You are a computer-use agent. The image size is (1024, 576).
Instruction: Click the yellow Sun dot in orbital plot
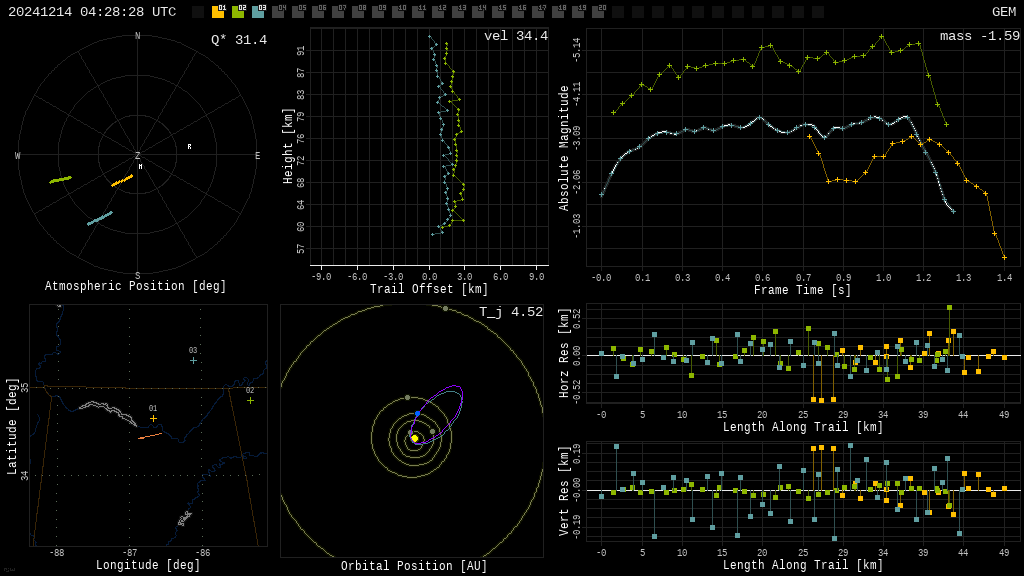click(414, 438)
